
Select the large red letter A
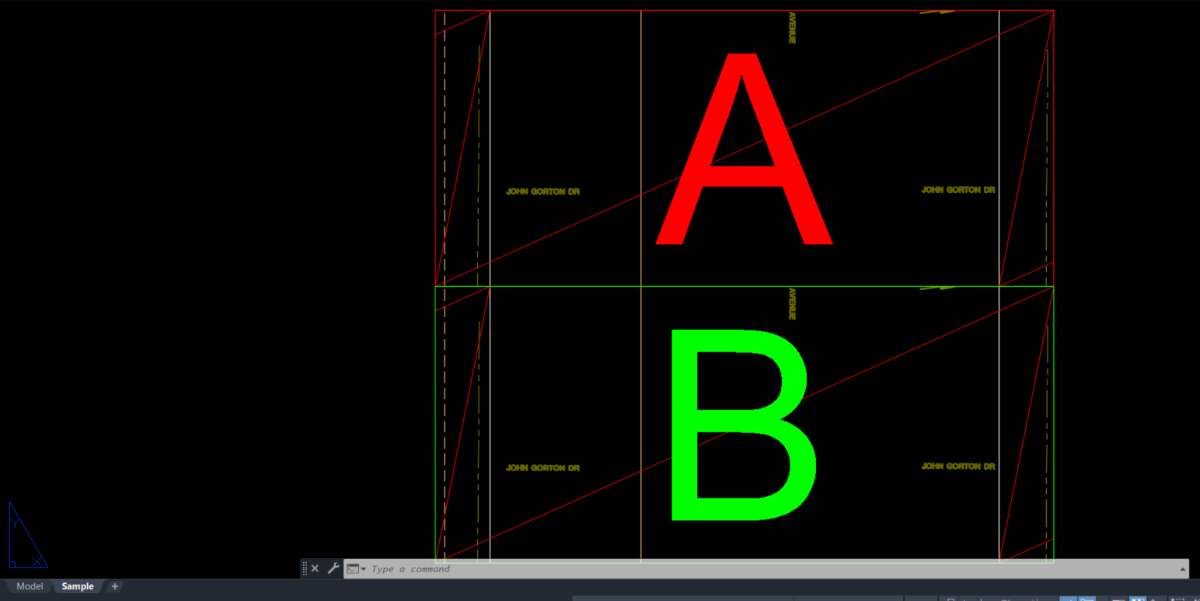pyautogui.click(x=743, y=150)
